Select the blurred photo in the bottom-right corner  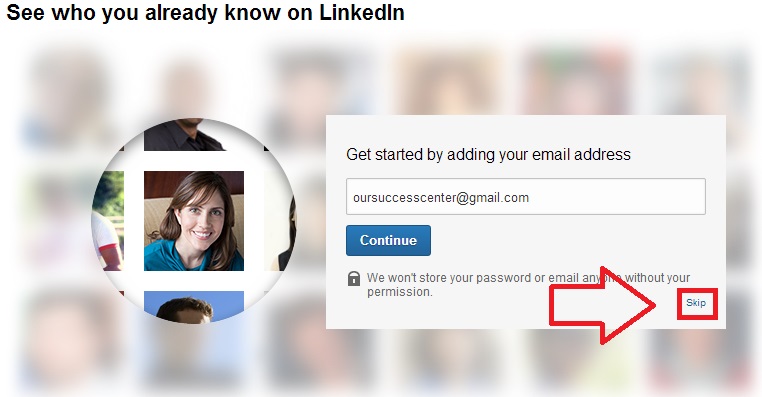coord(700,357)
